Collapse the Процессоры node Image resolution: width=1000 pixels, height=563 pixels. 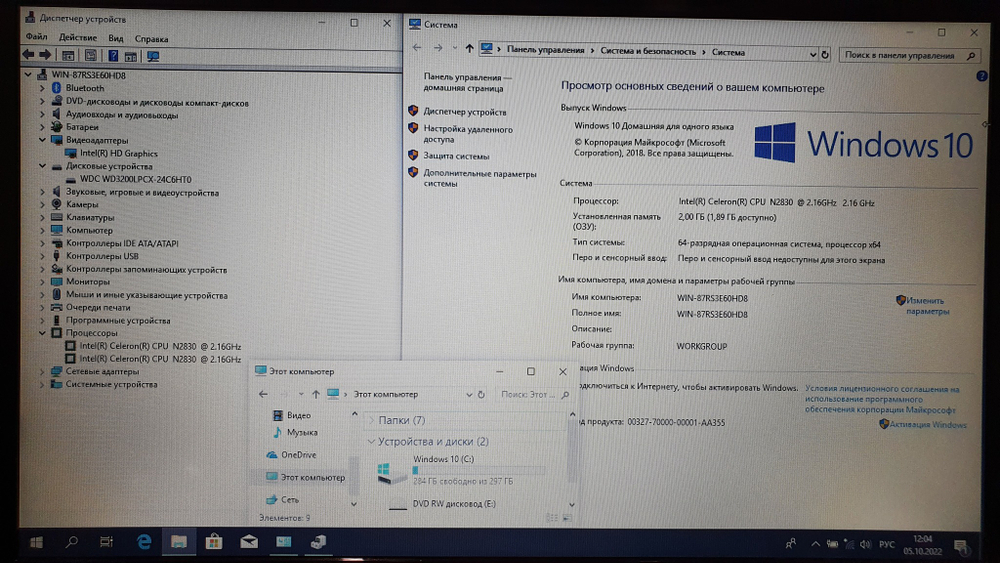42,333
